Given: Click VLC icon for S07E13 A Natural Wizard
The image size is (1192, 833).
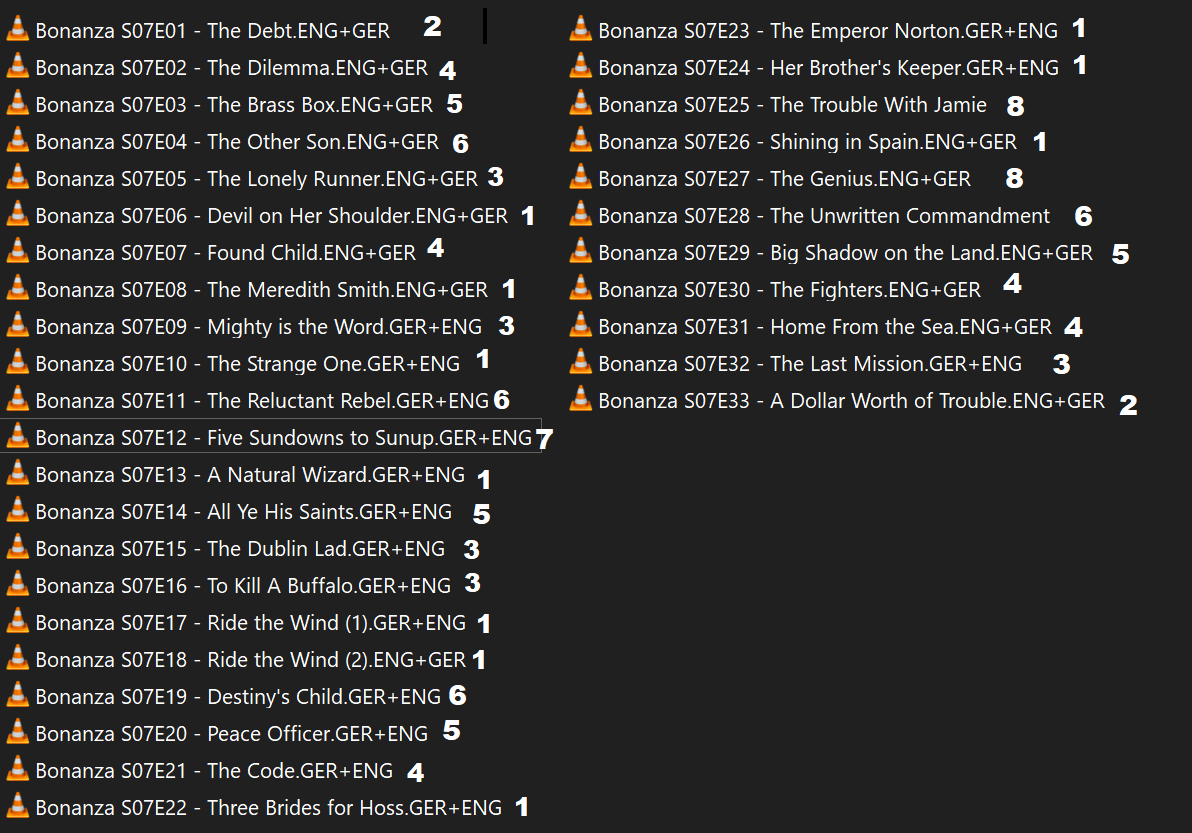Looking at the screenshot, I should (x=17, y=474).
